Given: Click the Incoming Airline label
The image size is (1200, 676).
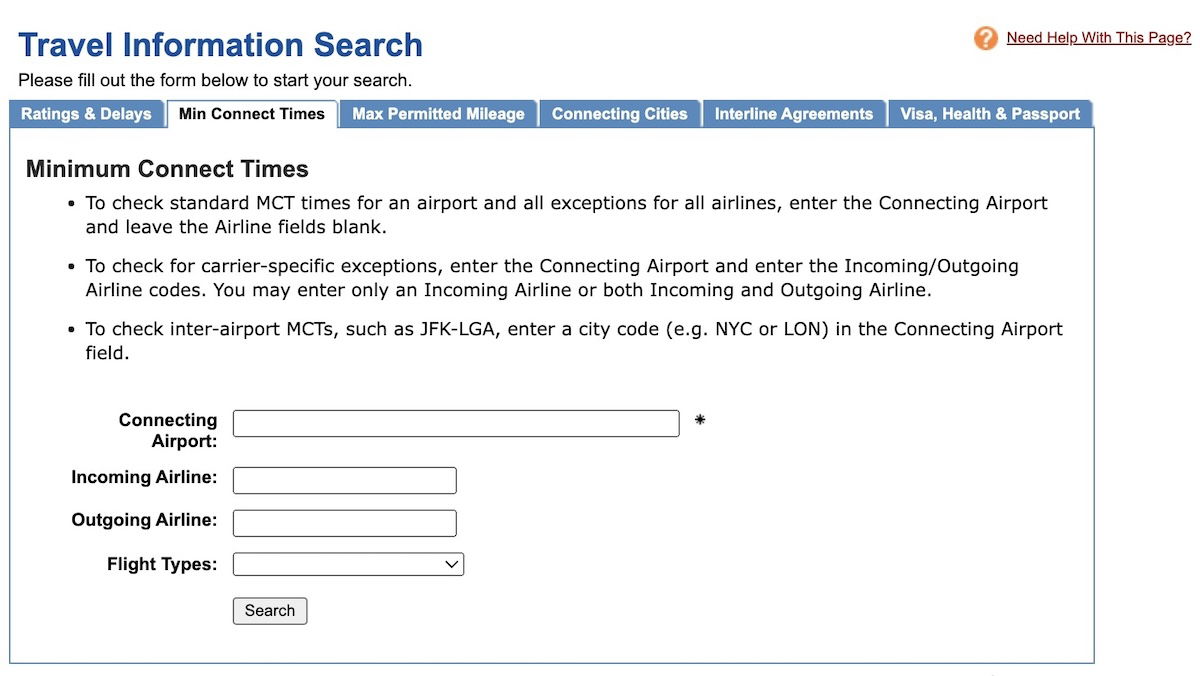Looking at the screenshot, I should click(144, 478).
